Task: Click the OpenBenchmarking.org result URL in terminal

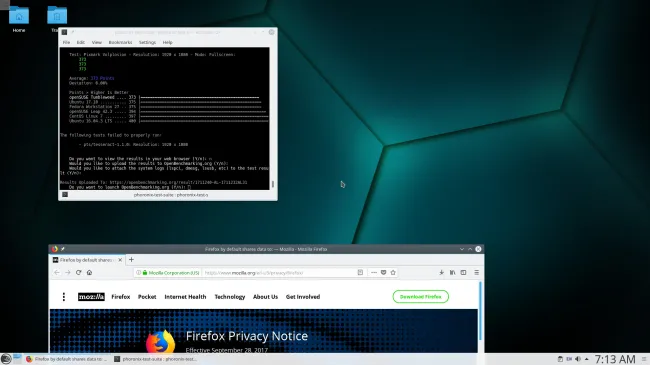Action: (x=178, y=182)
